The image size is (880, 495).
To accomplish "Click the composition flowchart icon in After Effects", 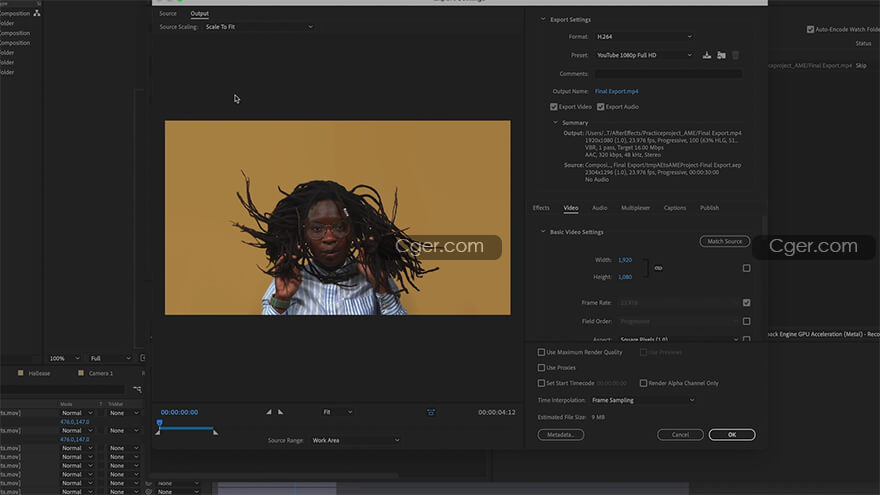I will click(37, 13).
